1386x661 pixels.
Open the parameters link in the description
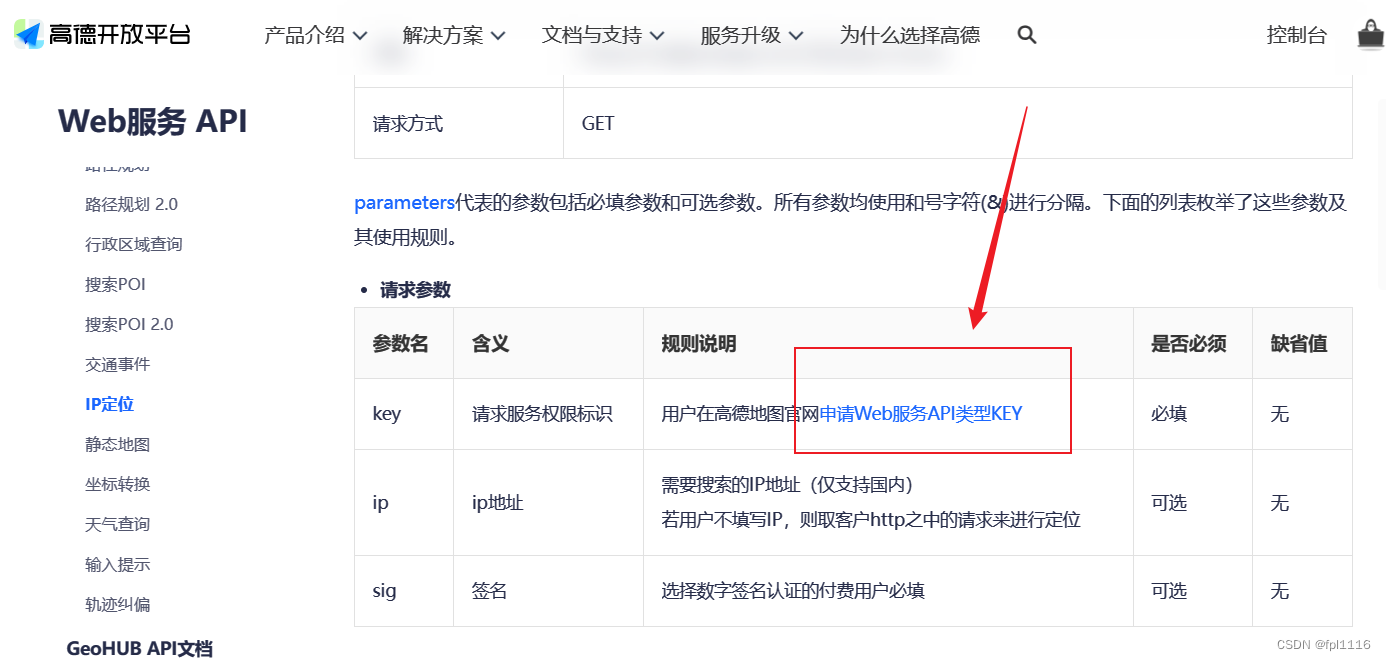(x=404, y=203)
